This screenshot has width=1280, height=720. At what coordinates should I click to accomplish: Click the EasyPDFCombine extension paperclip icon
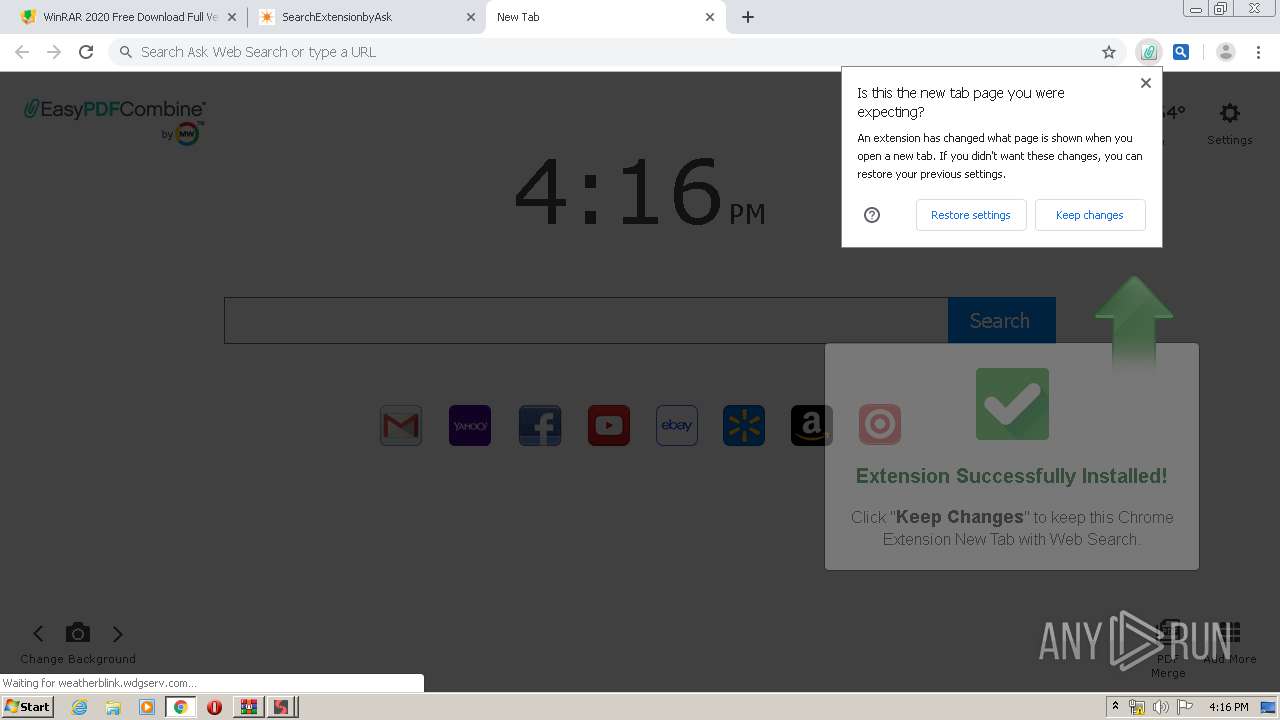[1148, 52]
